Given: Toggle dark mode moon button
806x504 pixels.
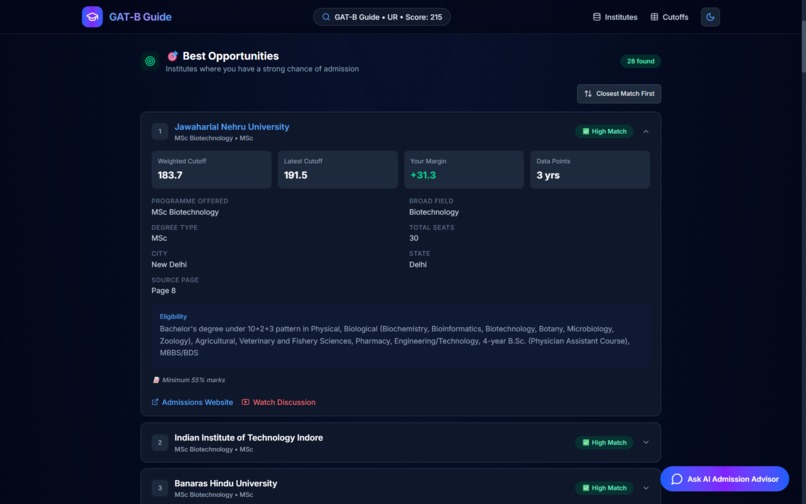Looking at the screenshot, I should (710, 17).
